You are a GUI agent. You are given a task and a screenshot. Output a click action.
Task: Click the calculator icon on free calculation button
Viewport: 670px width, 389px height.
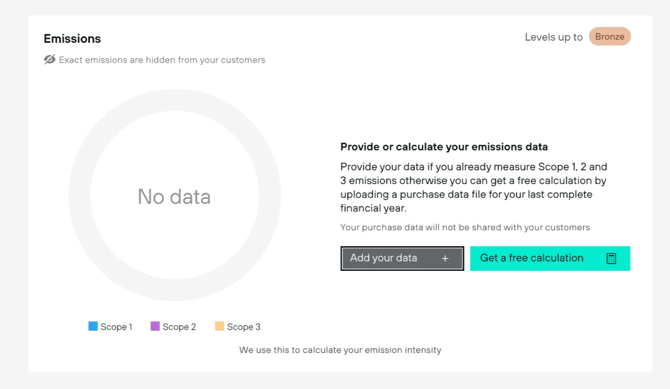click(x=611, y=259)
